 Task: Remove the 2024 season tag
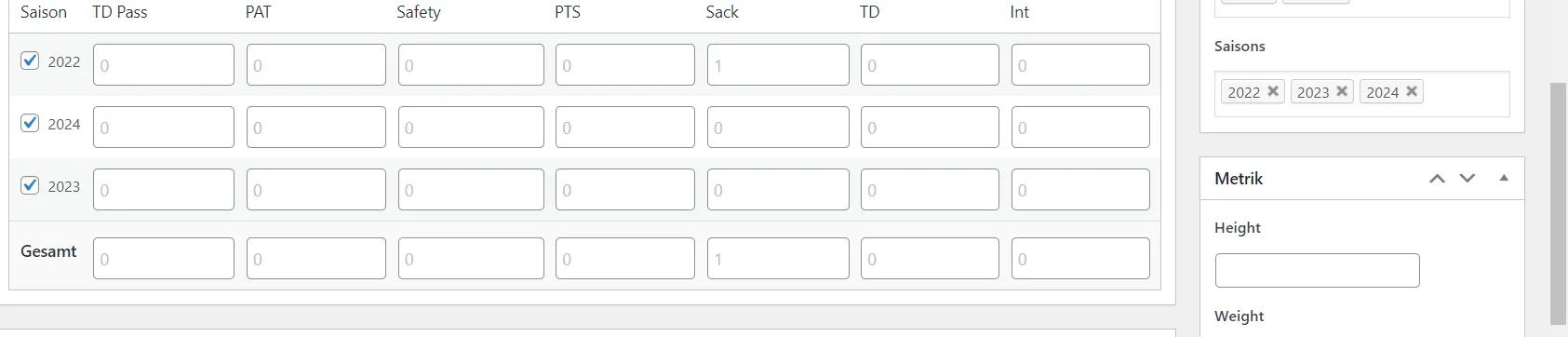pos(1412,91)
